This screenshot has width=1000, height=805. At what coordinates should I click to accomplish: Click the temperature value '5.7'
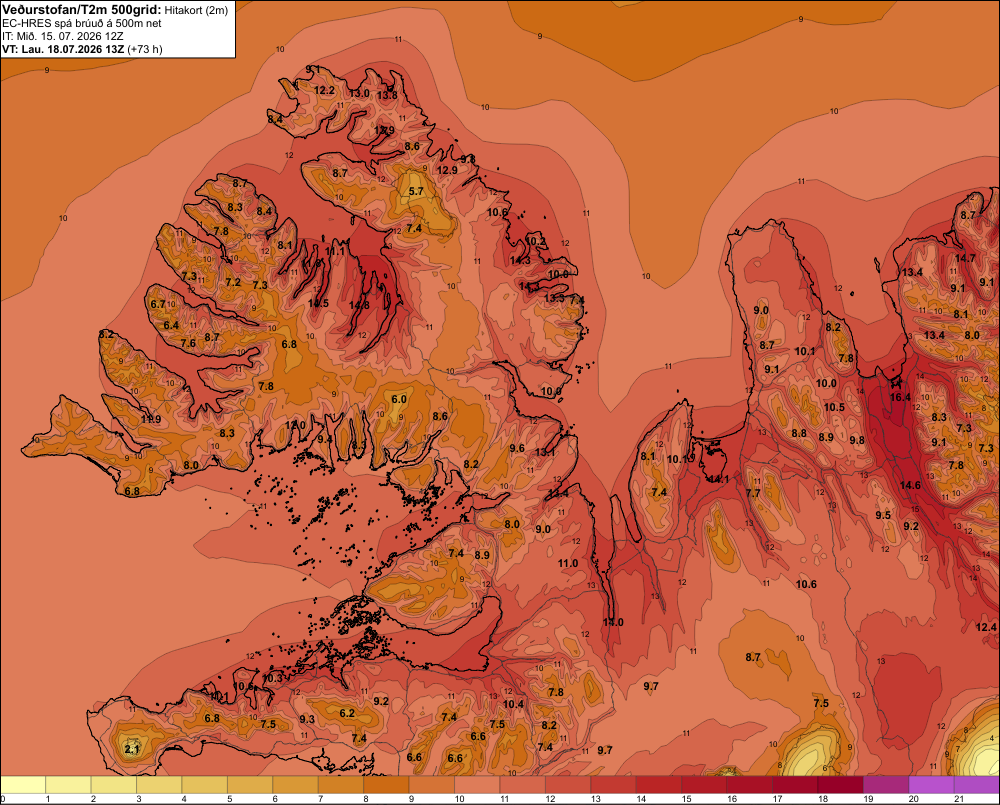pyautogui.click(x=416, y=191)
